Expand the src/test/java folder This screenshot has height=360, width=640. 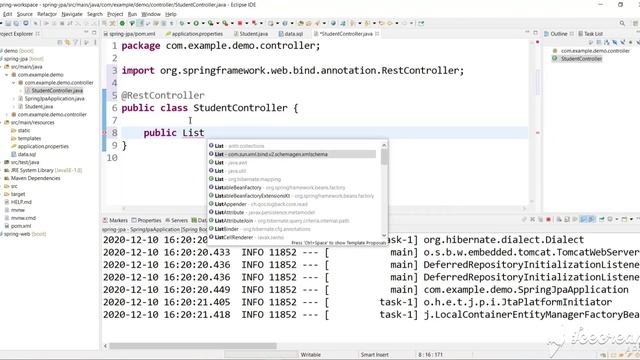click(1, 162)
